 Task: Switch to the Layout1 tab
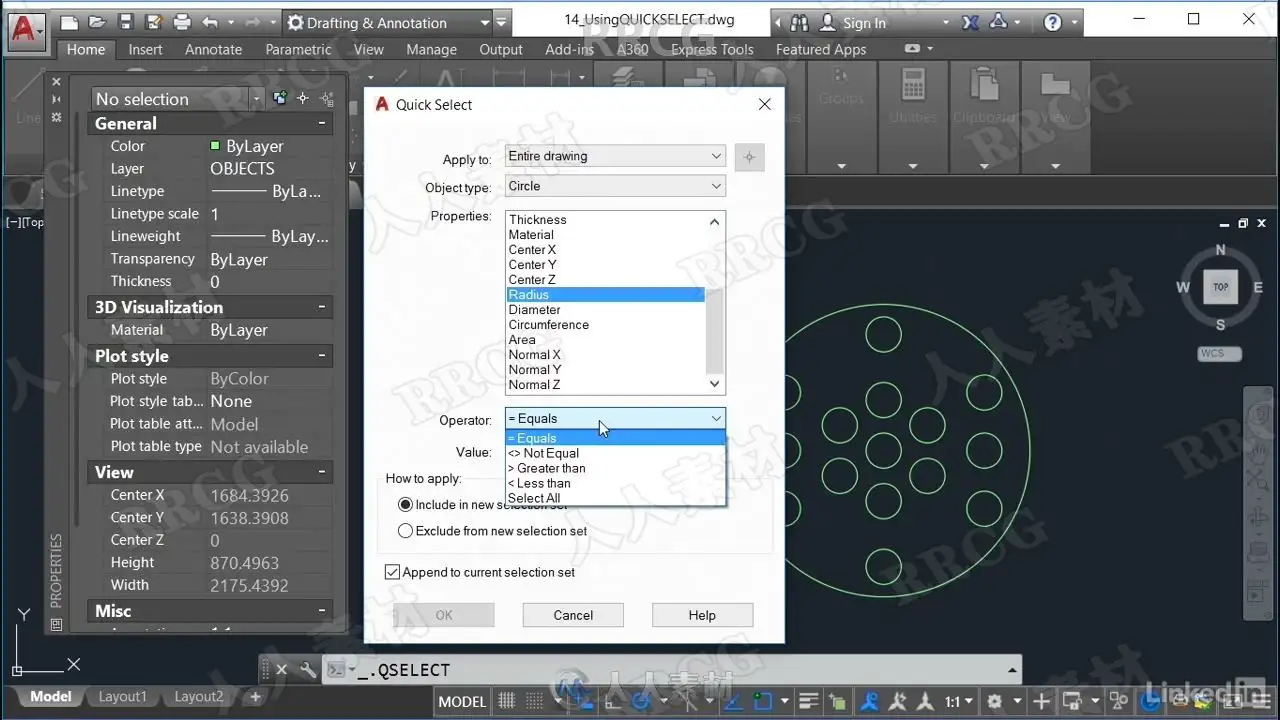(122, 697)
